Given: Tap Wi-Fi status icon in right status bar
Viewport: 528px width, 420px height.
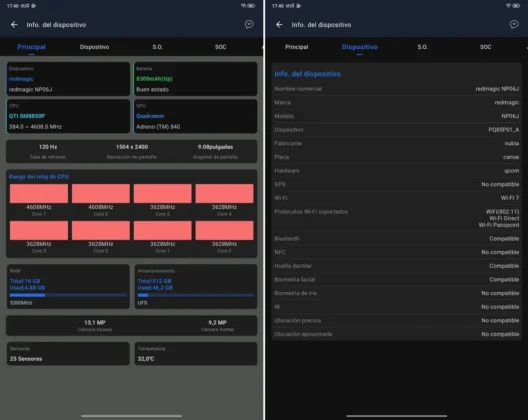Looking at the screenshot, I should pos(508,6).
